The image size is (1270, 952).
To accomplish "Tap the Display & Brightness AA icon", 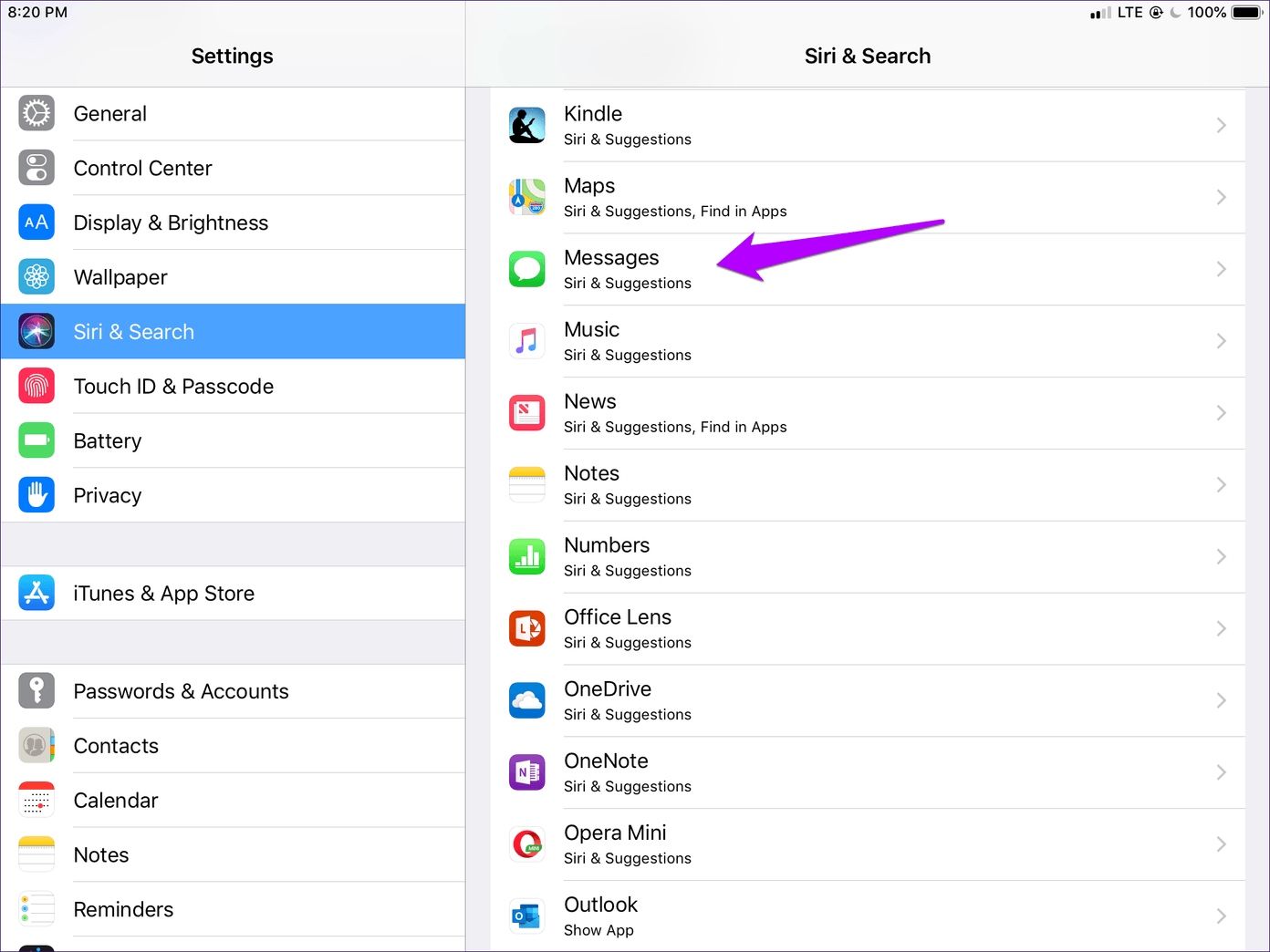I will click(x=36, y=222).
